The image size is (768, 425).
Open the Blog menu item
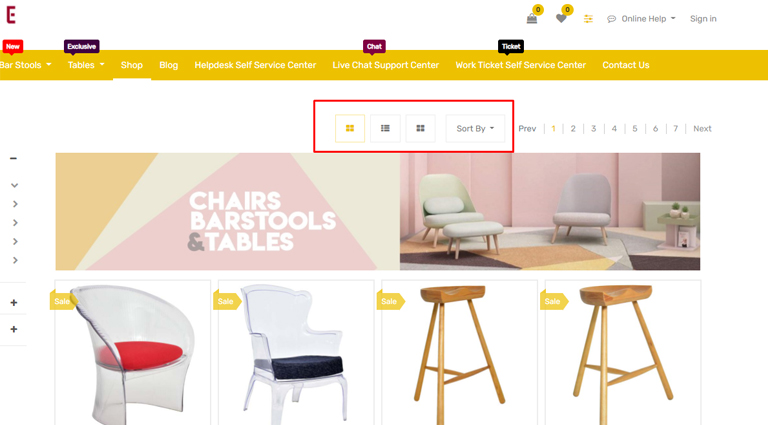pos(168,65)
